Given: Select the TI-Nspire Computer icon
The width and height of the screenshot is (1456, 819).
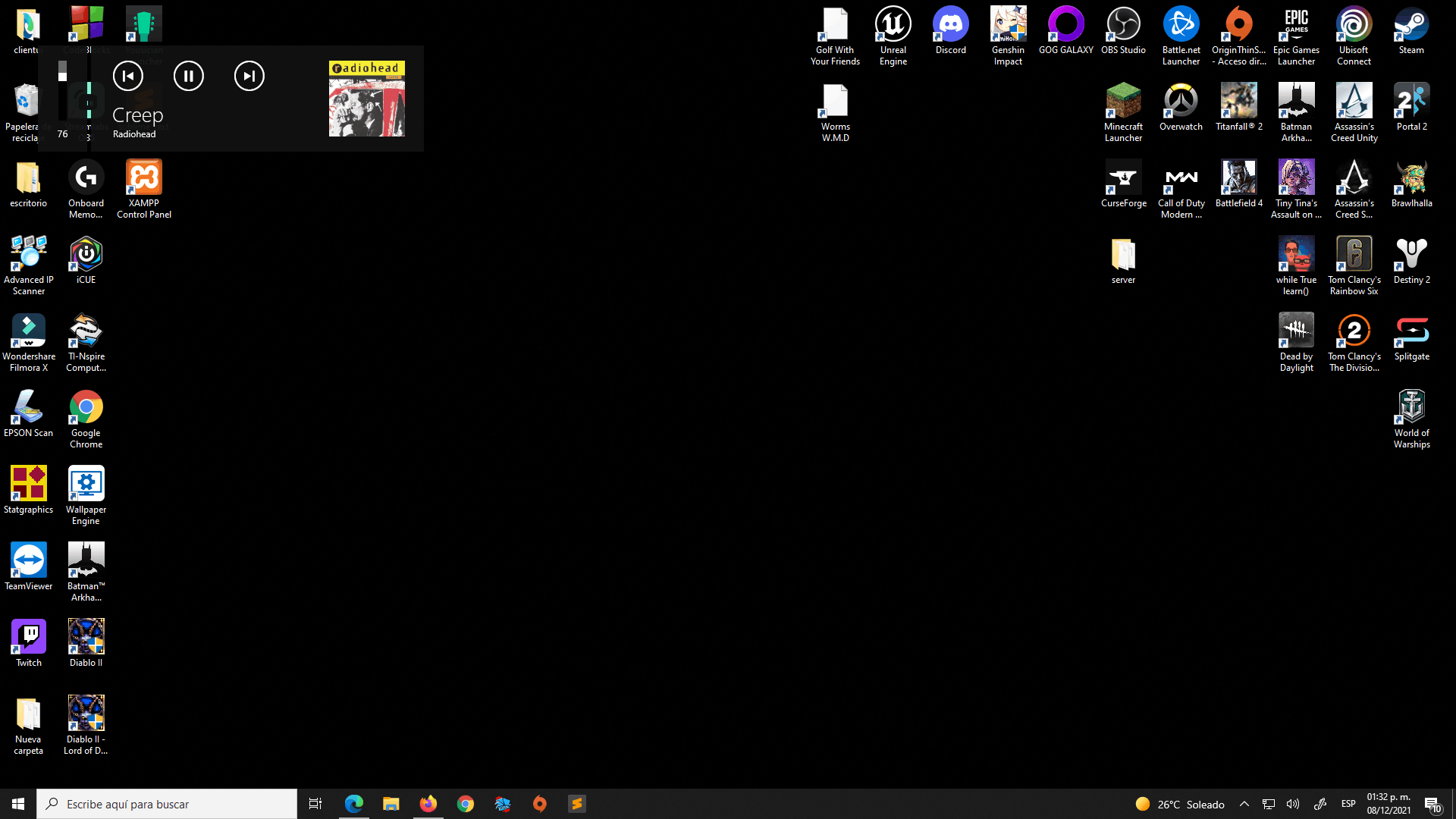Looking at the screenshot, I should (x=86, y=342).
